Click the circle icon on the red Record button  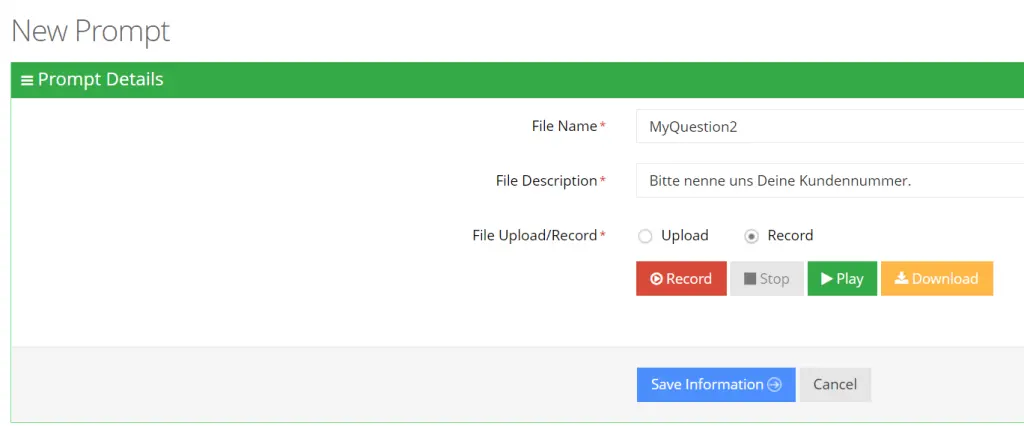tap(656, 279)
